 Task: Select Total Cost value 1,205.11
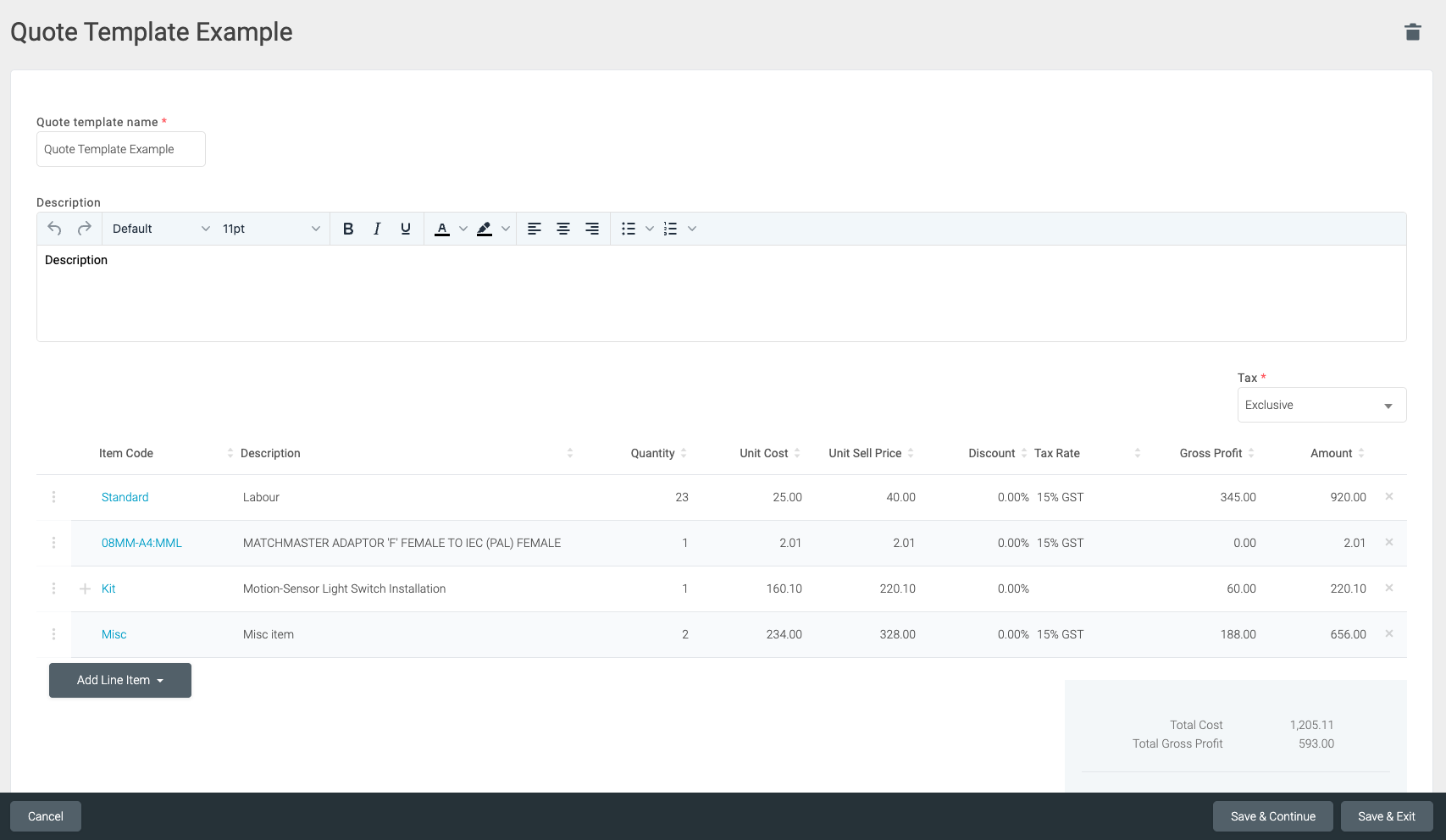pos(1312,725)
